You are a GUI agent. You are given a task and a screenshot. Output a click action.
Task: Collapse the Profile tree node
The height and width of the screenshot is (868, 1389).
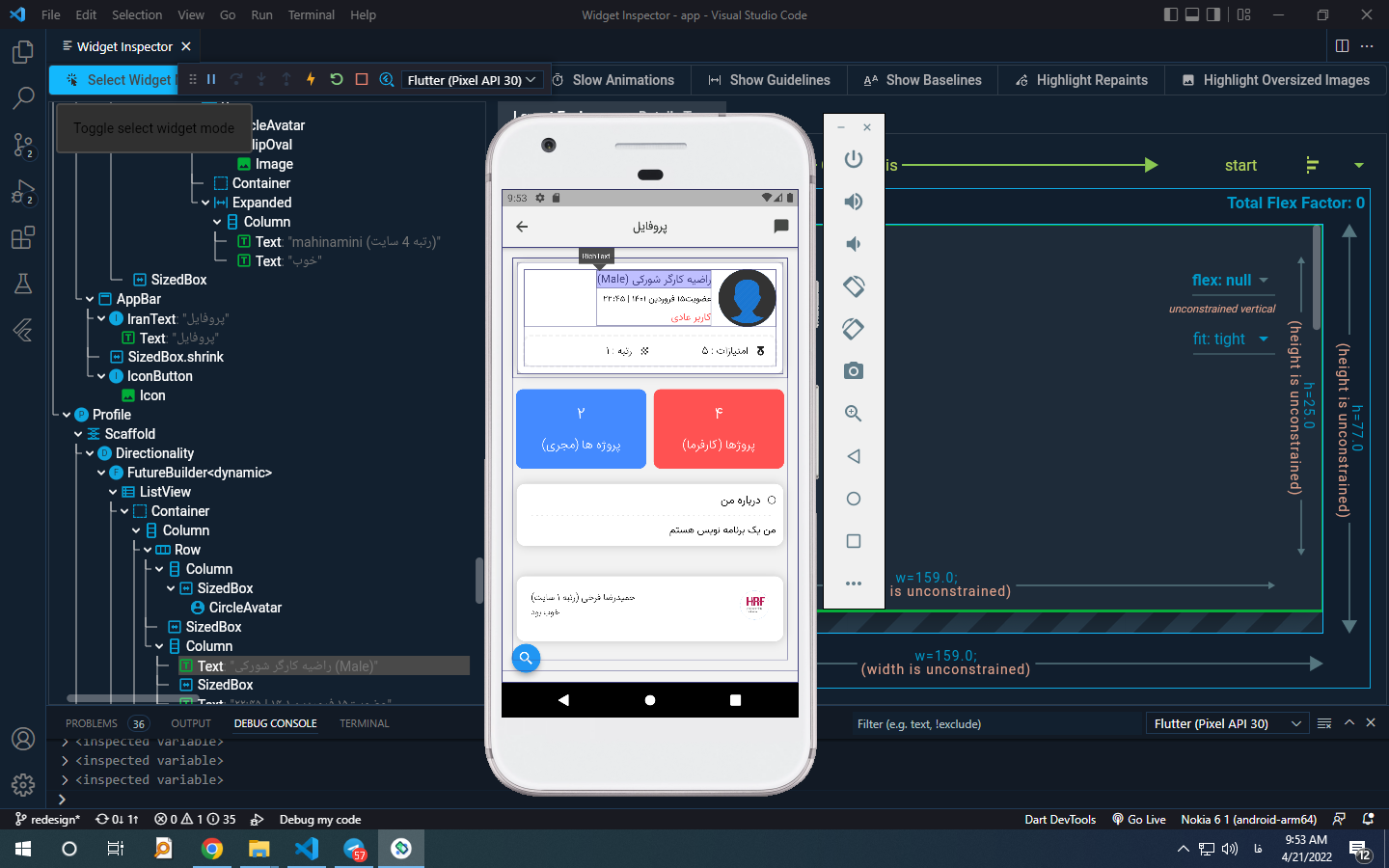66,415
